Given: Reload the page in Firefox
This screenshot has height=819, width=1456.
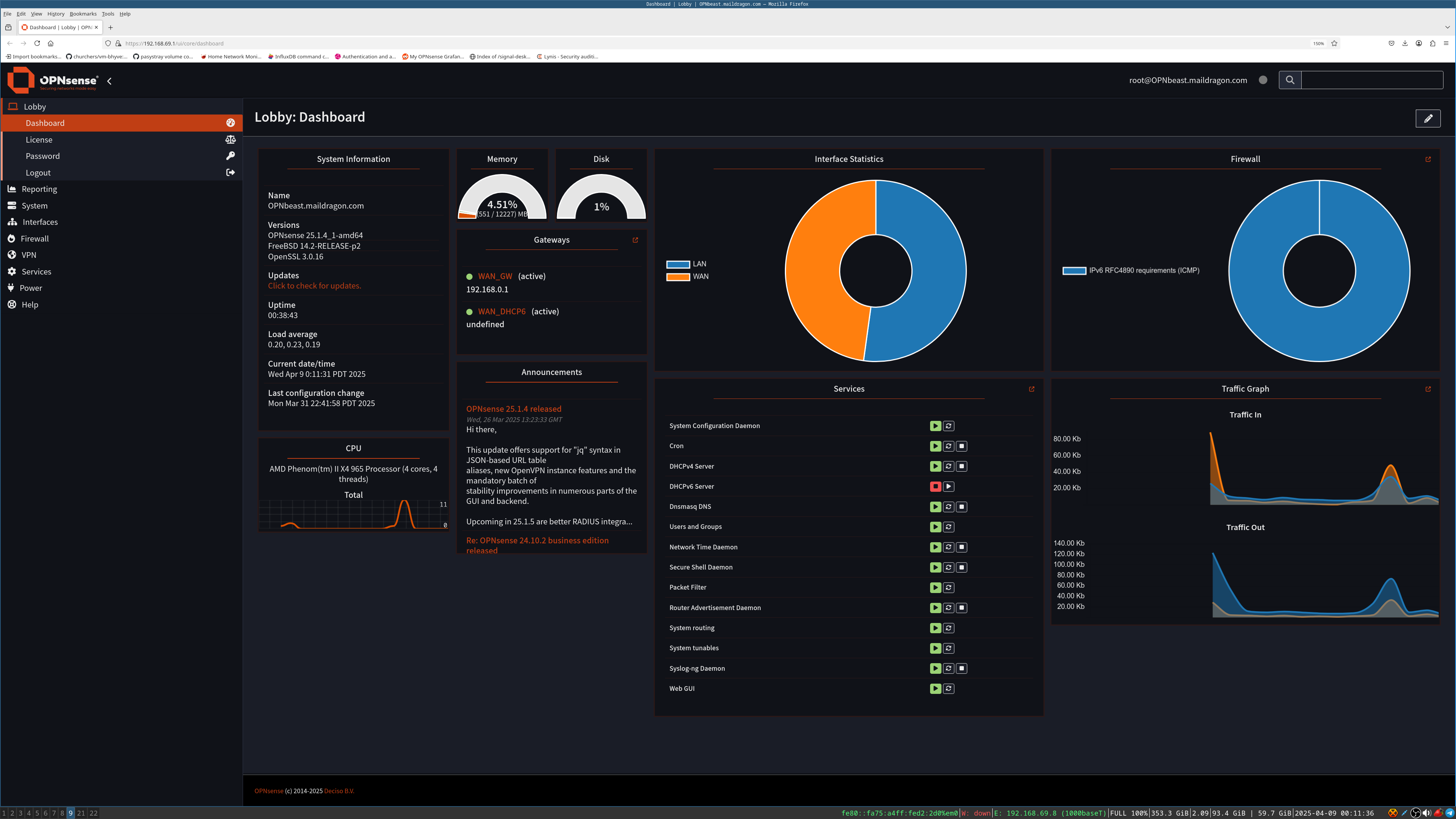Looking at the screenshot, I should coord(37,43).
